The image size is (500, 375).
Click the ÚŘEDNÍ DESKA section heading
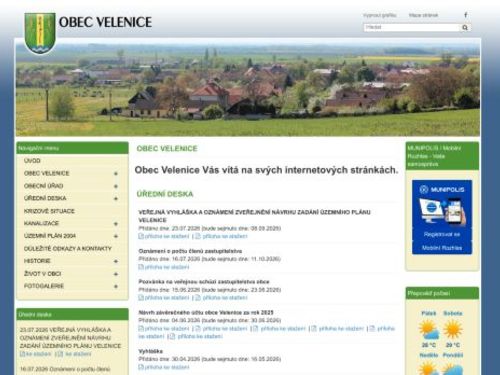[x=165, y=194]
